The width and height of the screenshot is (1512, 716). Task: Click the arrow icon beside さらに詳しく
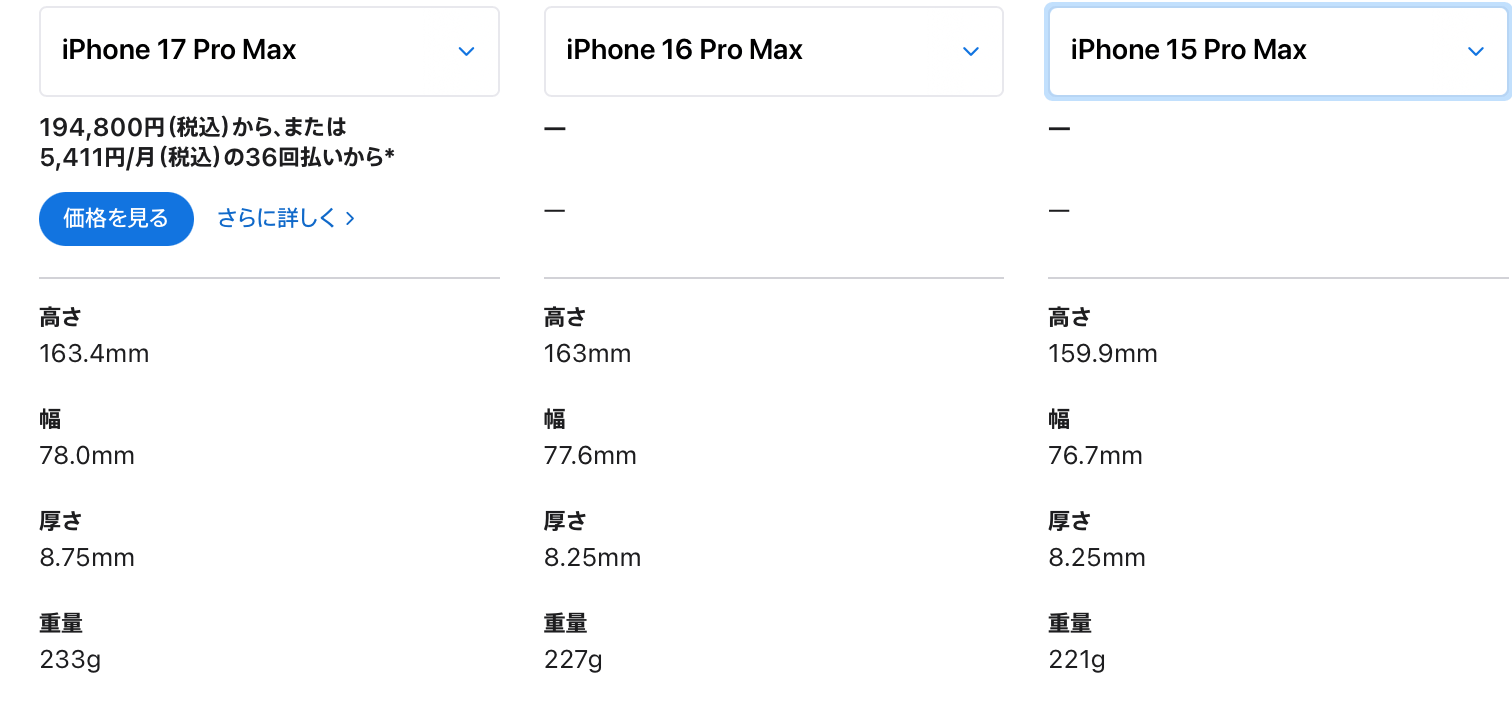(x=350, y=219)
